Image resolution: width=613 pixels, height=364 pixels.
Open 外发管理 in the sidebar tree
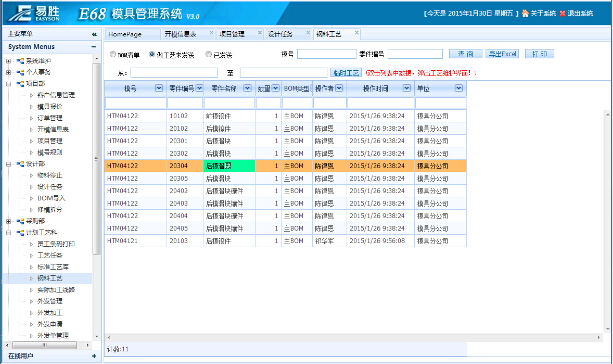click(50, 301)
